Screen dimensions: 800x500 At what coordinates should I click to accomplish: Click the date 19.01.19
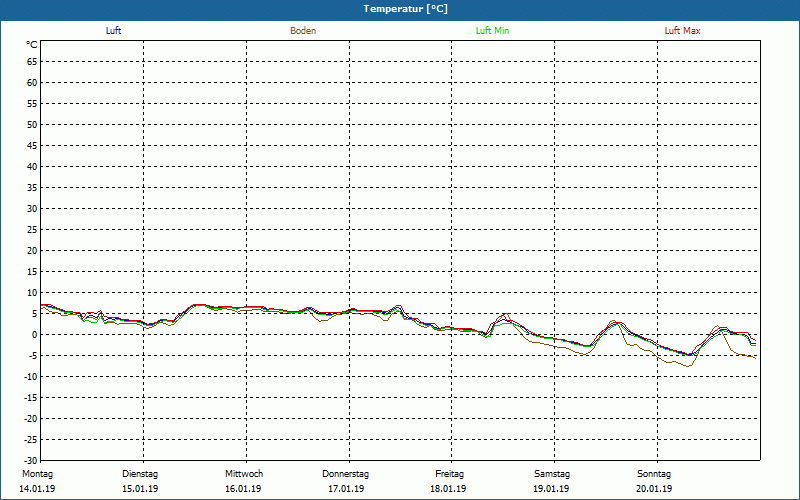click(551, 489)
